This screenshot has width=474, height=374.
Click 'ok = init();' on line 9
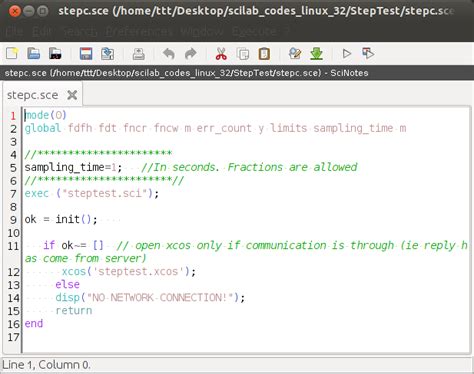tap(61, 219)
